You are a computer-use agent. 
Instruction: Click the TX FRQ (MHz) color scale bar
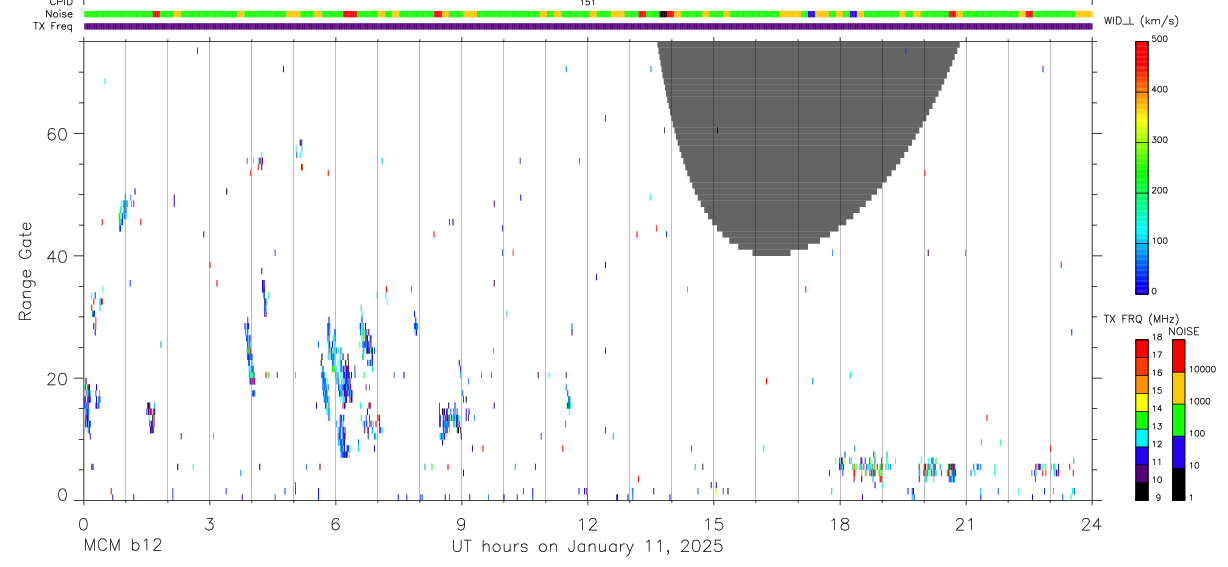1141,419
